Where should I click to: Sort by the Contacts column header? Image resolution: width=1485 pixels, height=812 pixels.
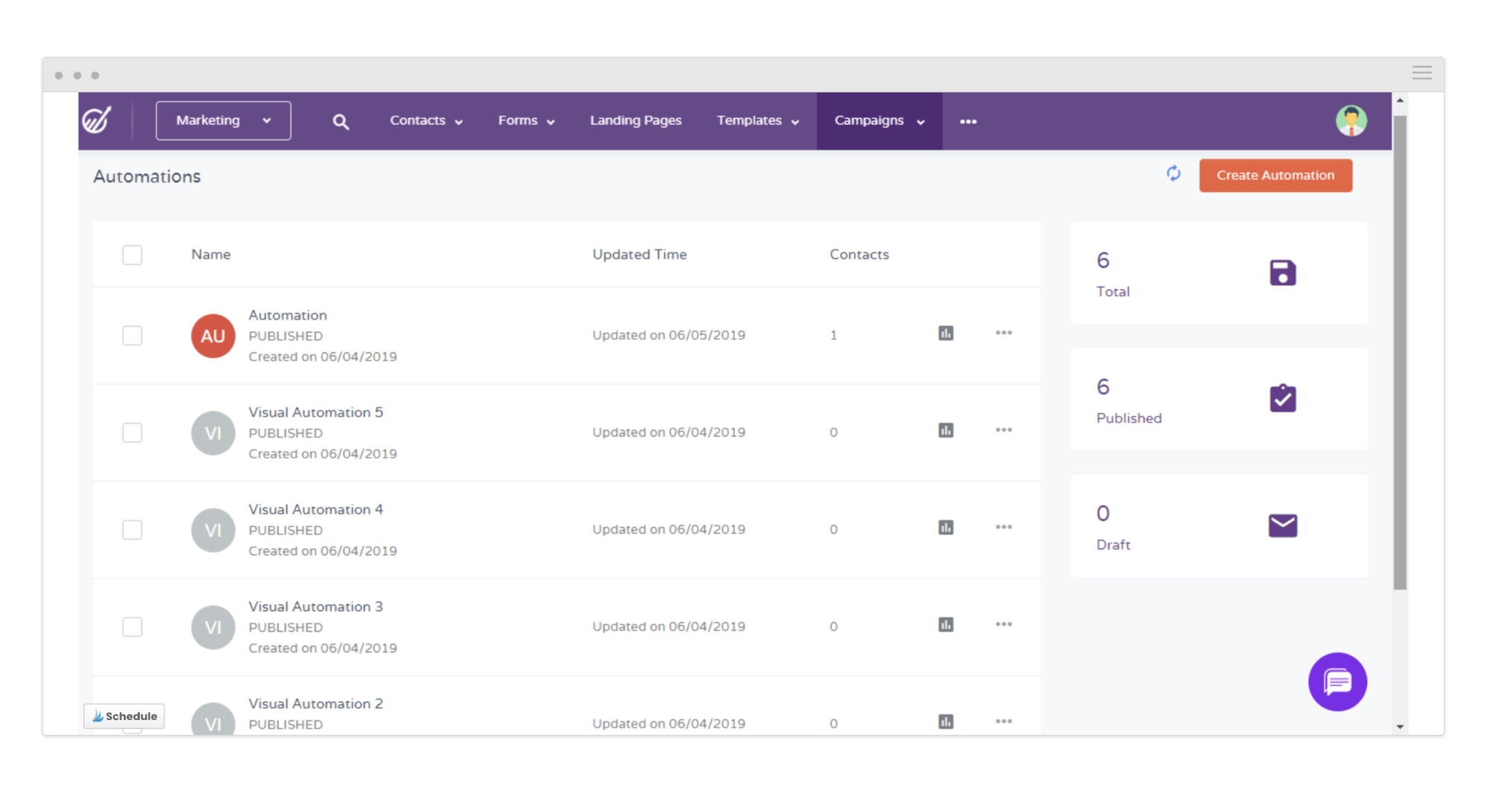click(x=860, y=254)
